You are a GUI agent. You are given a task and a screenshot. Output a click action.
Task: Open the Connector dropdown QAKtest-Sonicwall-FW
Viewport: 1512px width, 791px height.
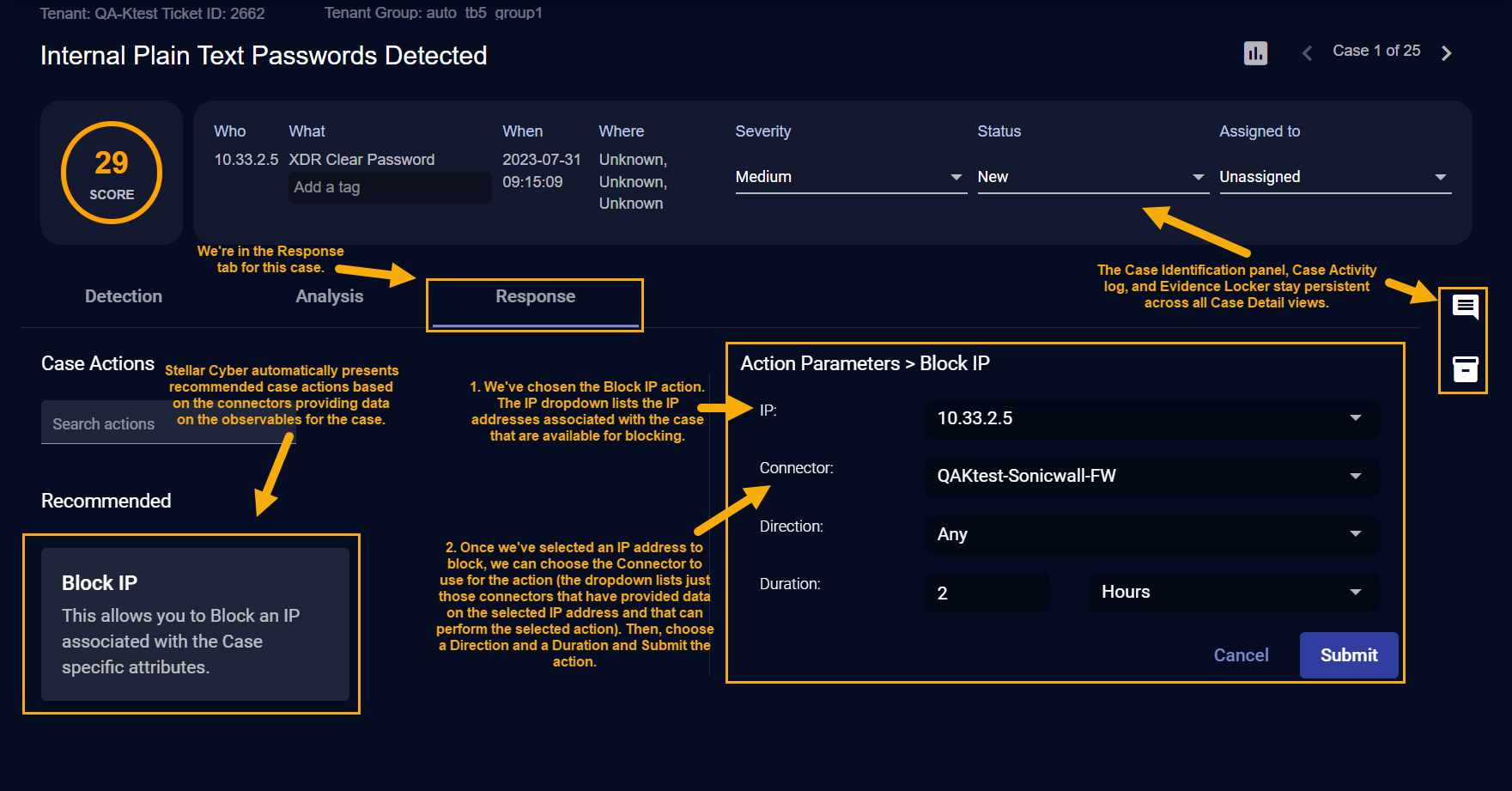tap(1151, 476)
